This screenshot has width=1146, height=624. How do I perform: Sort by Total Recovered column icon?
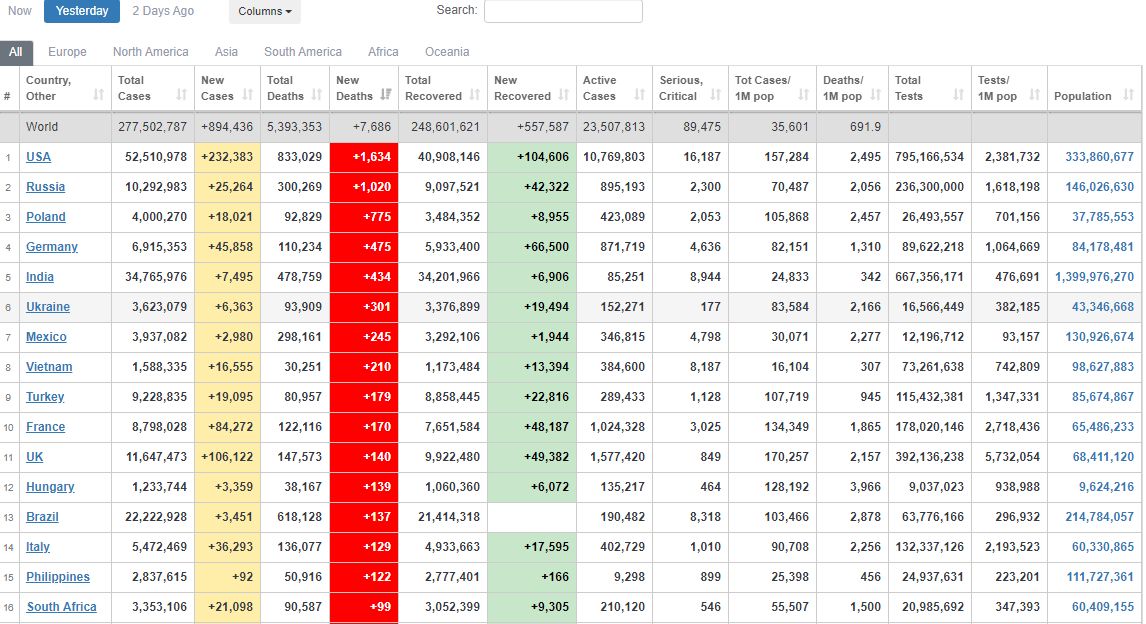[x=475, y=96]
